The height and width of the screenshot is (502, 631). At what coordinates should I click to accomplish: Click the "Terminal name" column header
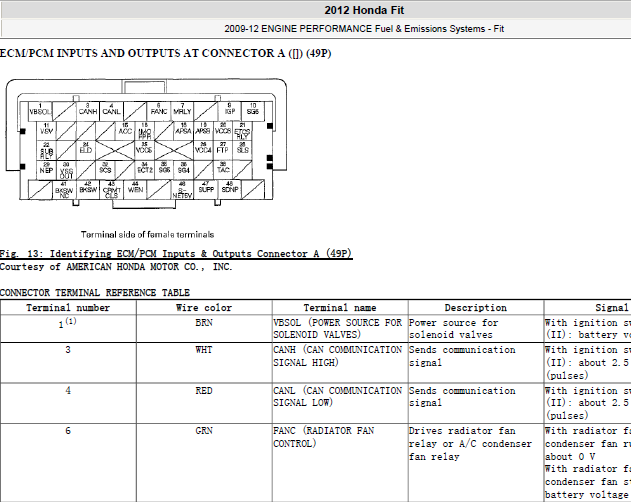click(340, 308)
